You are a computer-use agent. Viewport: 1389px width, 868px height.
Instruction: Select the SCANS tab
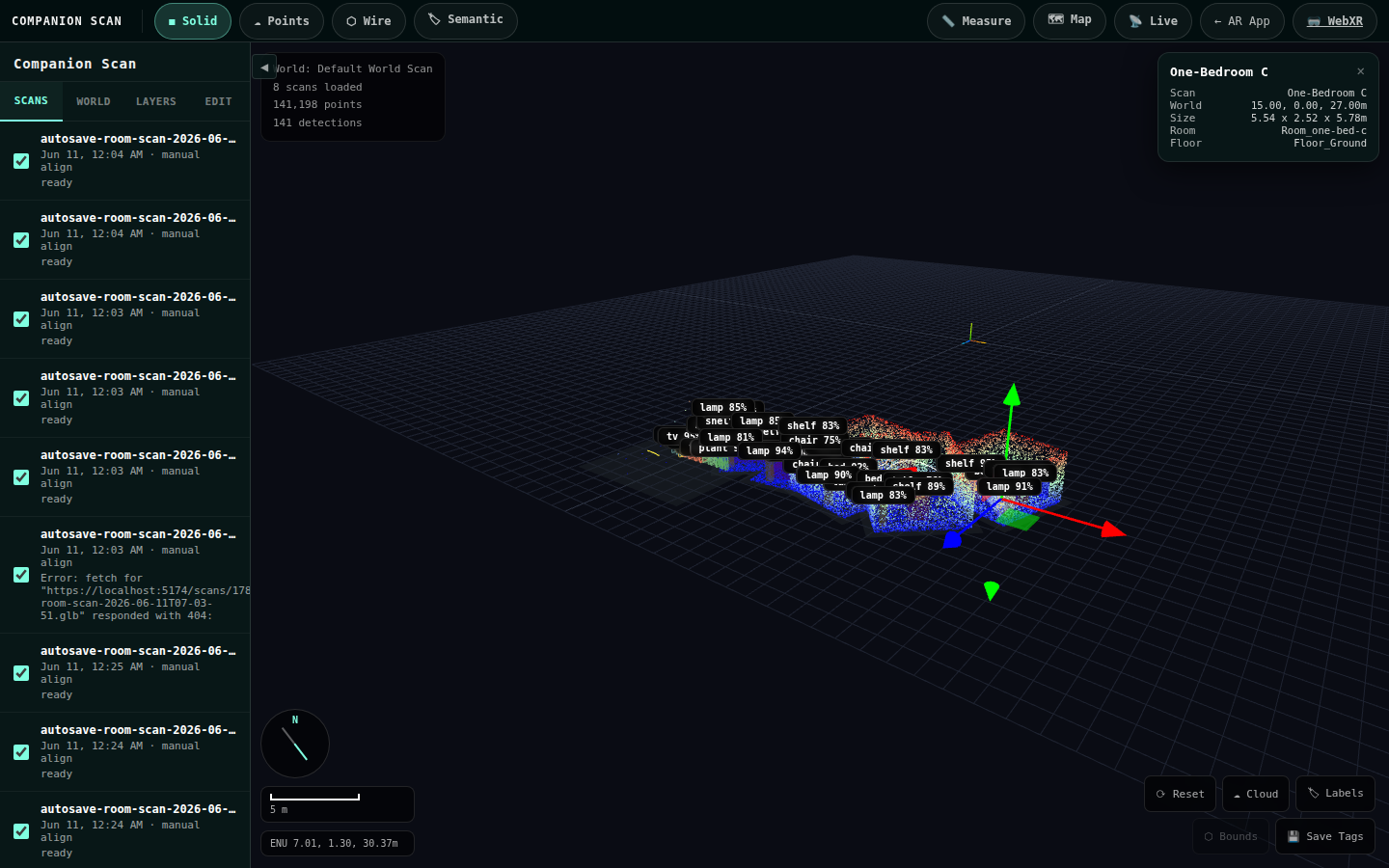coord(31,101)
